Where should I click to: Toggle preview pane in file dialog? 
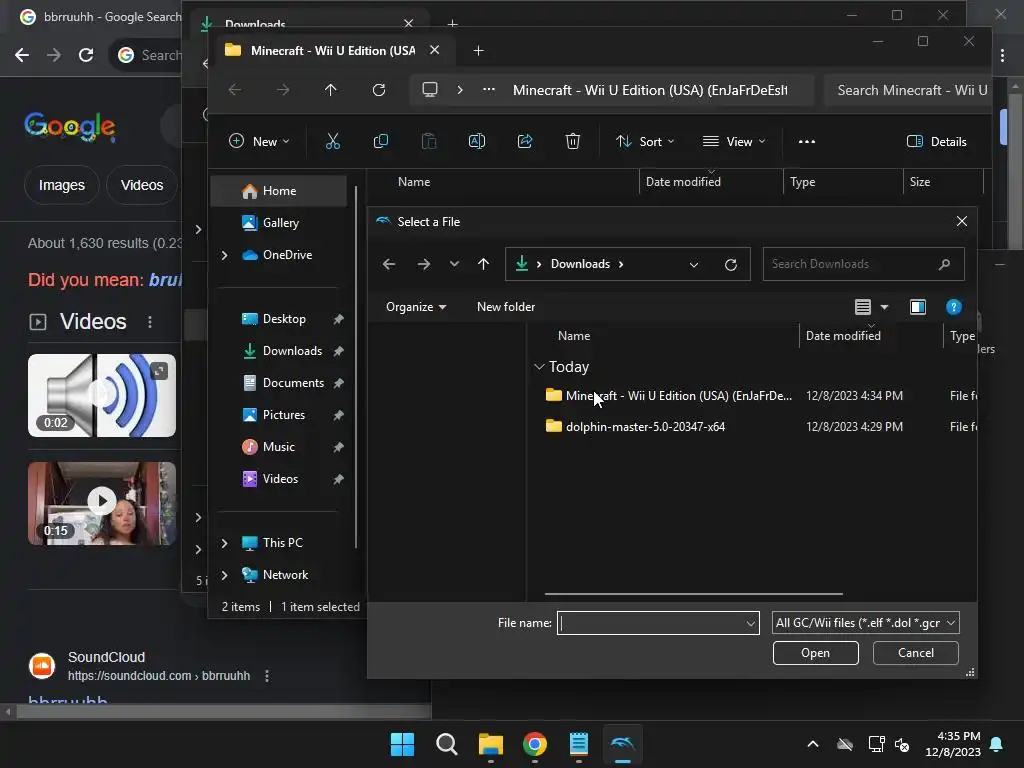tap(918, 307)
